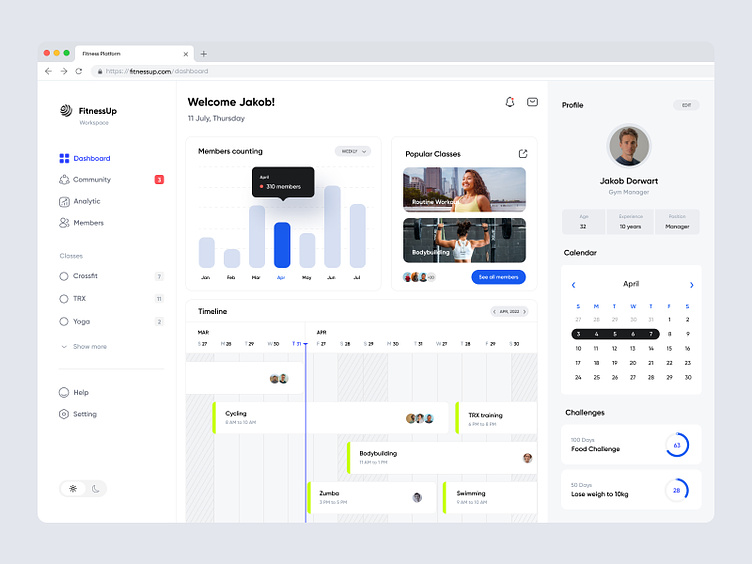The image size is (752, 564).
Task: Click the Help icon in sidebar
Action: pyautogui.click(x=64, y=393)
